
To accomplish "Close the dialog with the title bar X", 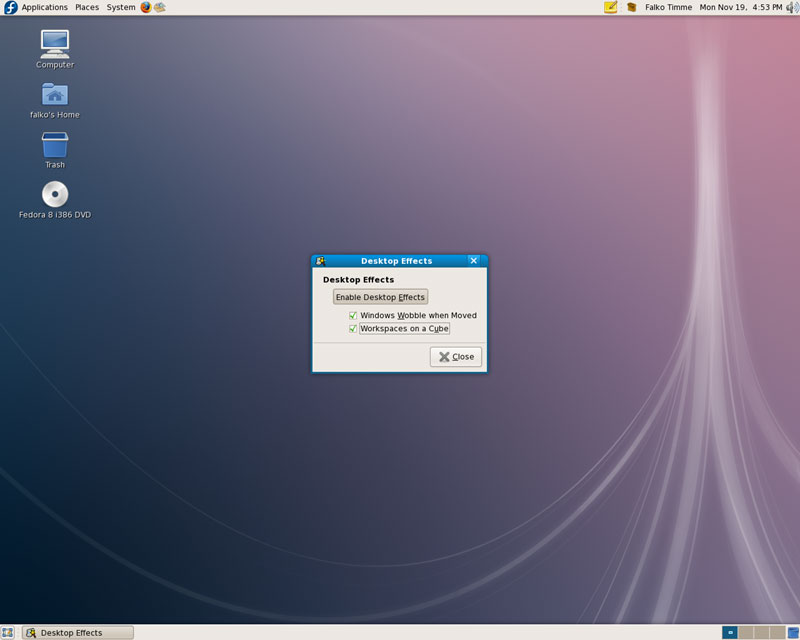I will (x=473, y=261).
